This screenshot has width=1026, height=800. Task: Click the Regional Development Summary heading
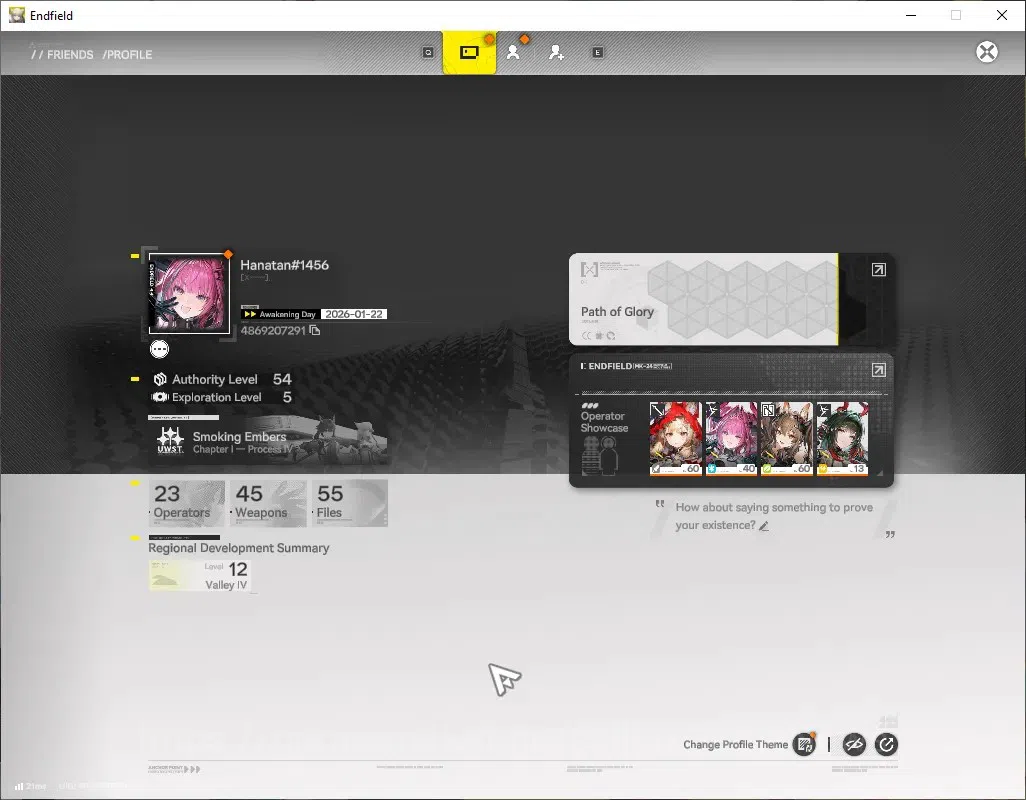[238, 548]
